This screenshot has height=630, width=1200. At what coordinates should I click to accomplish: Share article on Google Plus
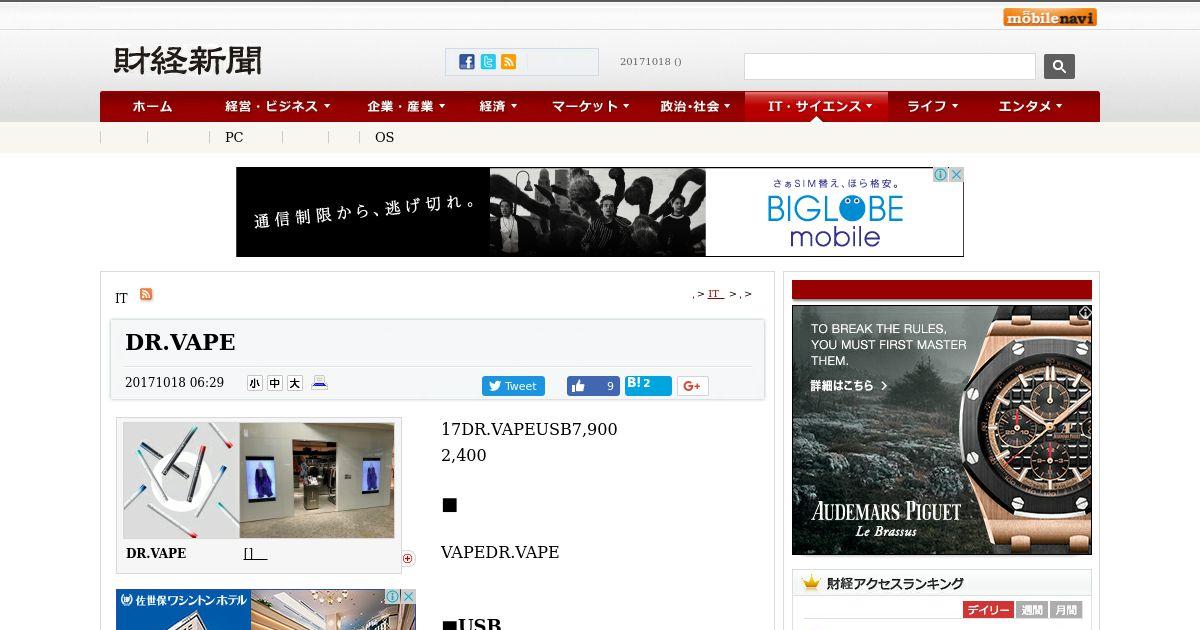tap(692, 386)
